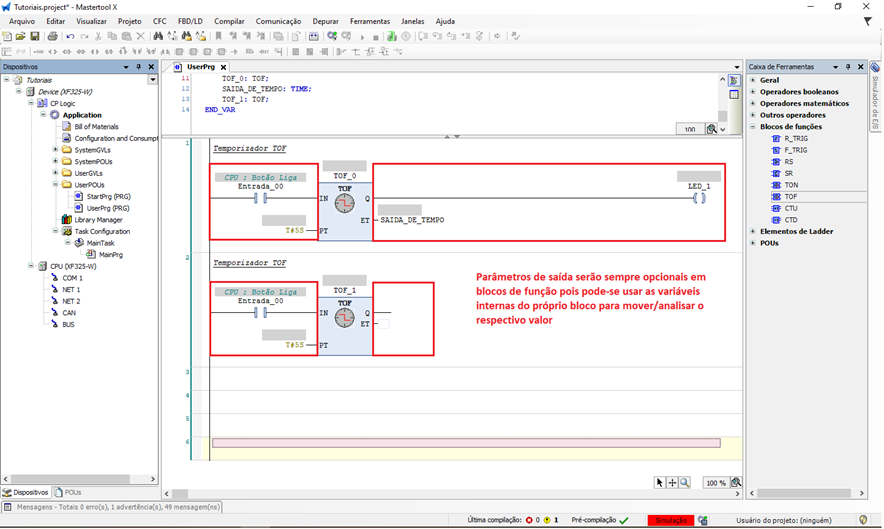Click the Print icon in the toolbar
Image resolution: width=884 pixels, height=529 pixels.
[52, 36]
